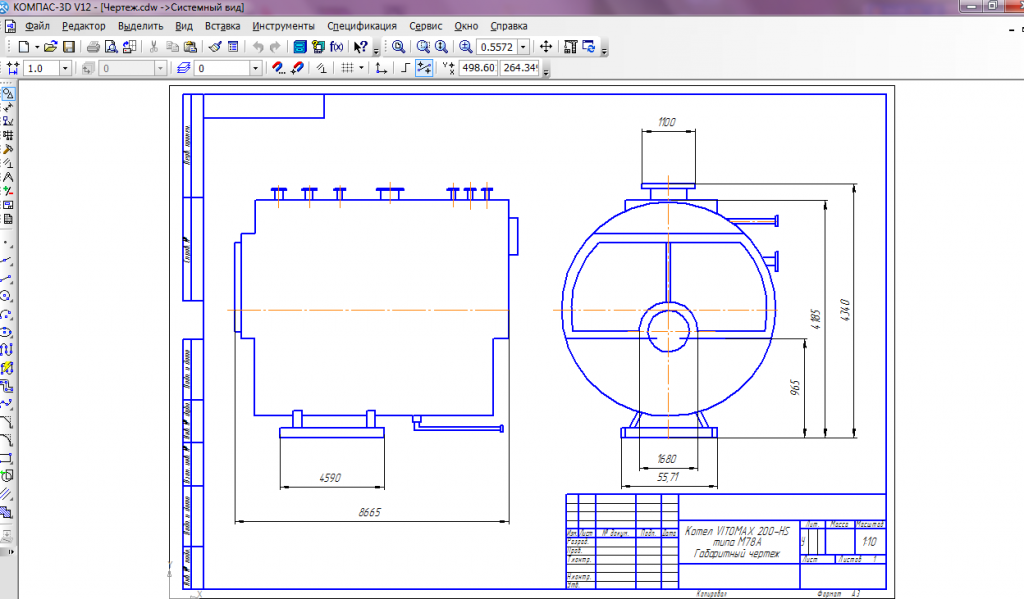Open the Спецификация menu
Screen dimensions: 1024x599
[362, 26]
